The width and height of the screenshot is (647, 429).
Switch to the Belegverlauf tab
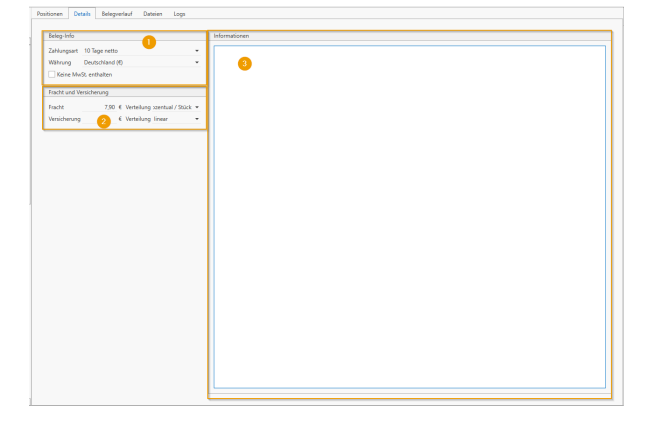[x=117, y=13]
